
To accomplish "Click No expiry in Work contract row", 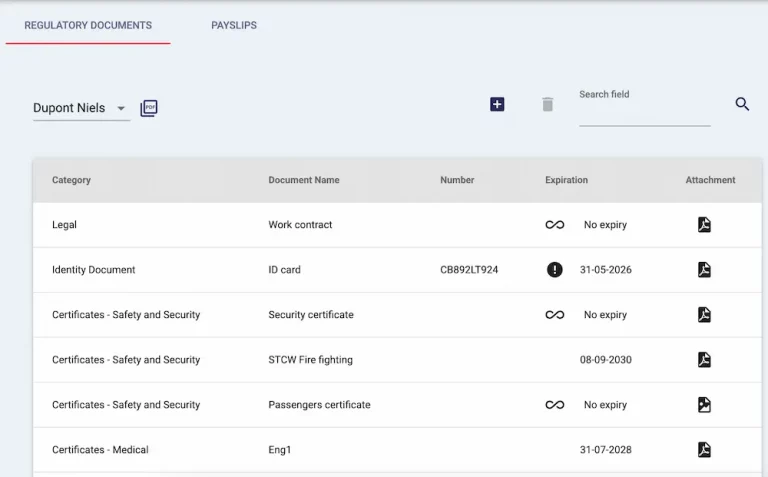I will pos(605,225).
